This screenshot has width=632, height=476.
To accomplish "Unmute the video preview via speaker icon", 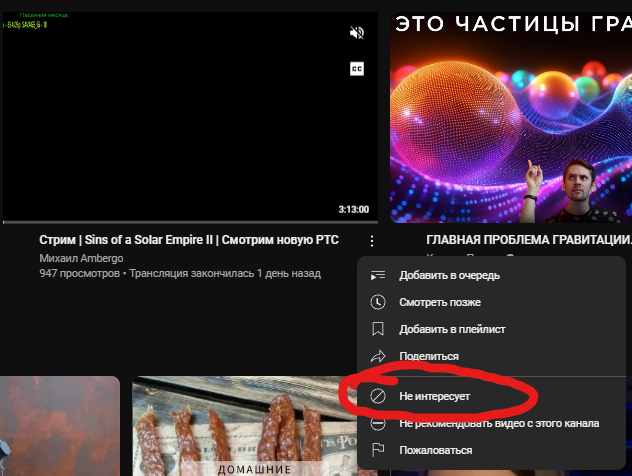I will click(x=357, y=33).
